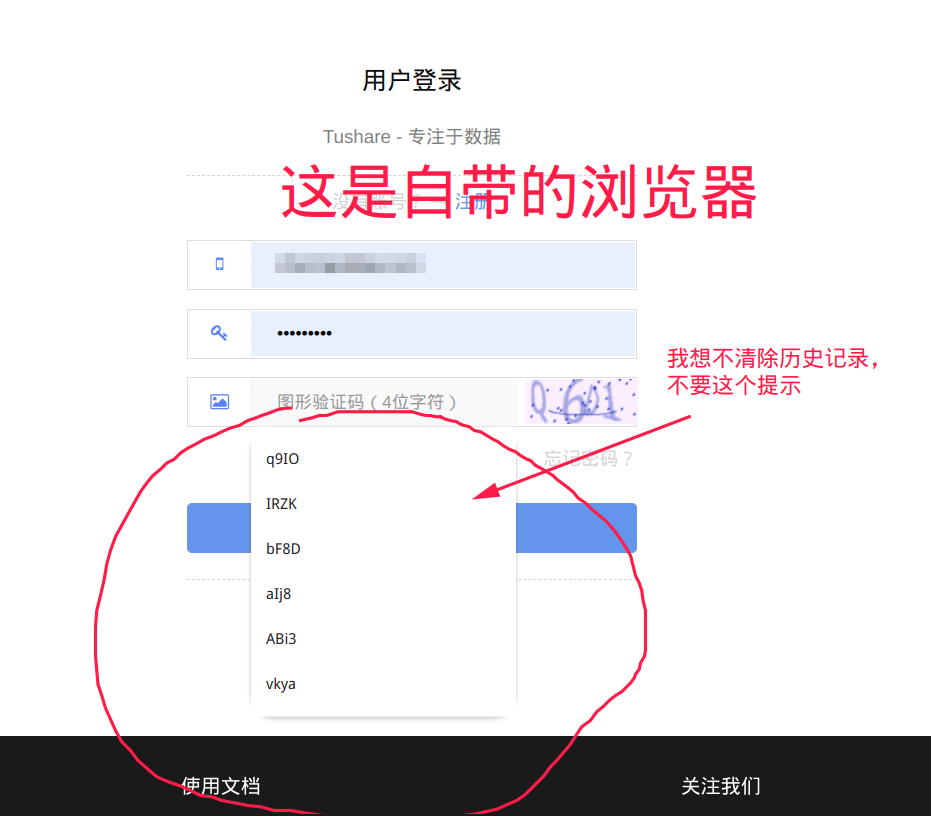Open the 使用文档 documentation link
931x816 pixels.
[x=220, y=787]
